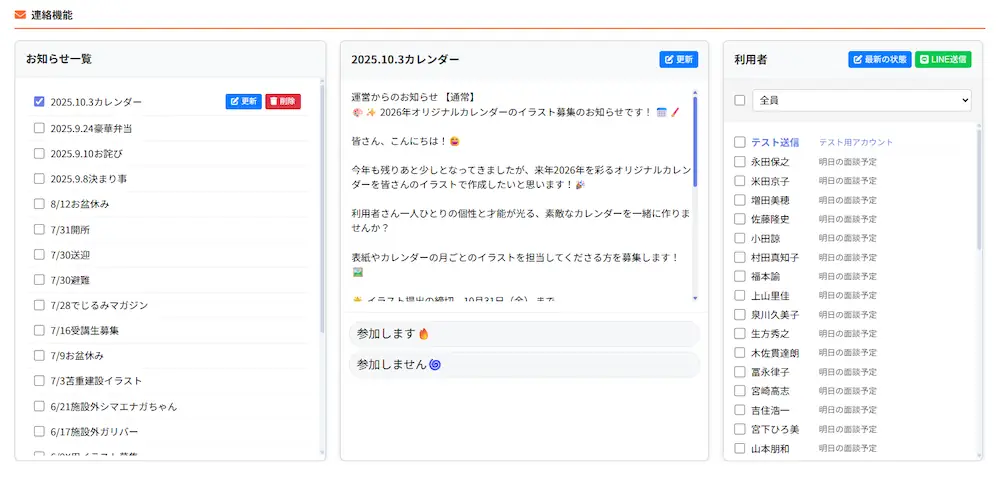Check the テスト送信 user checkbox
This screenshot has width=1000, height=477.
point(740,142)
